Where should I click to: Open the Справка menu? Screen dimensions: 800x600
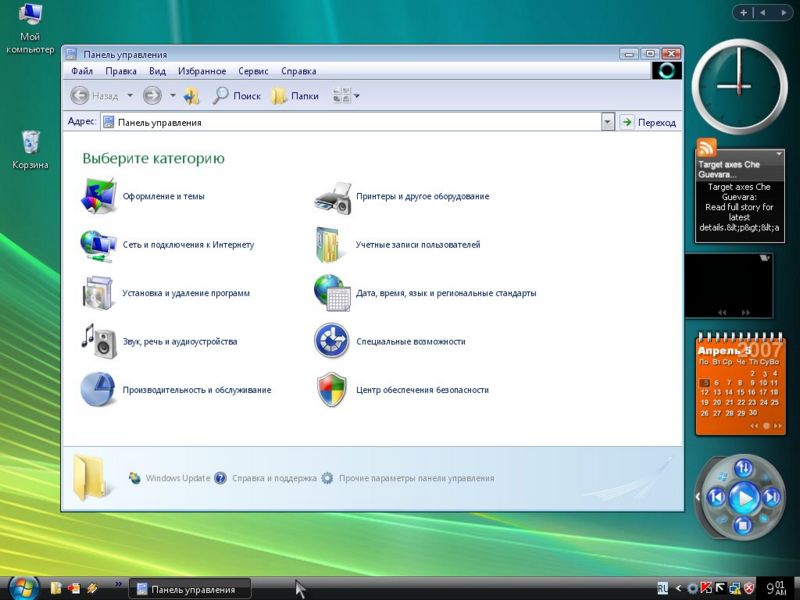pyautogui.click(x=298, y=71)
